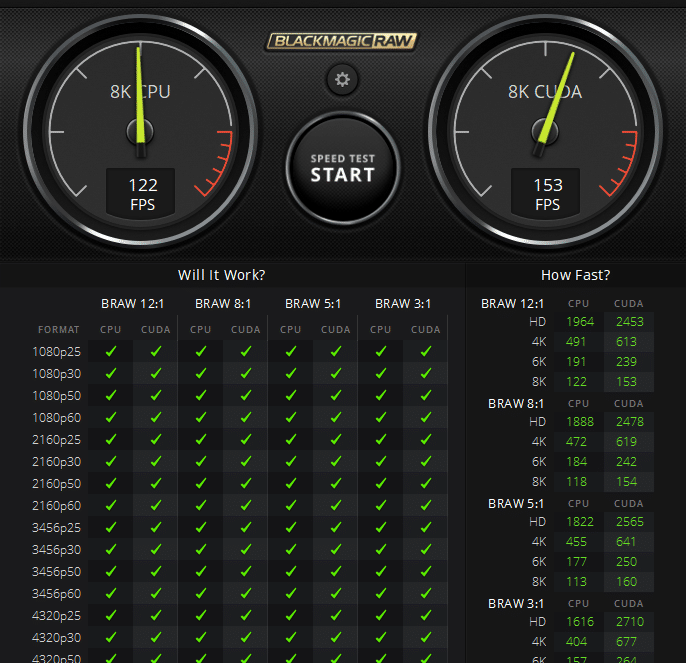The width and height of the screenshot is (686, 663).
Task: Select the 2160p50 format row label
Action: click(56, 484)
